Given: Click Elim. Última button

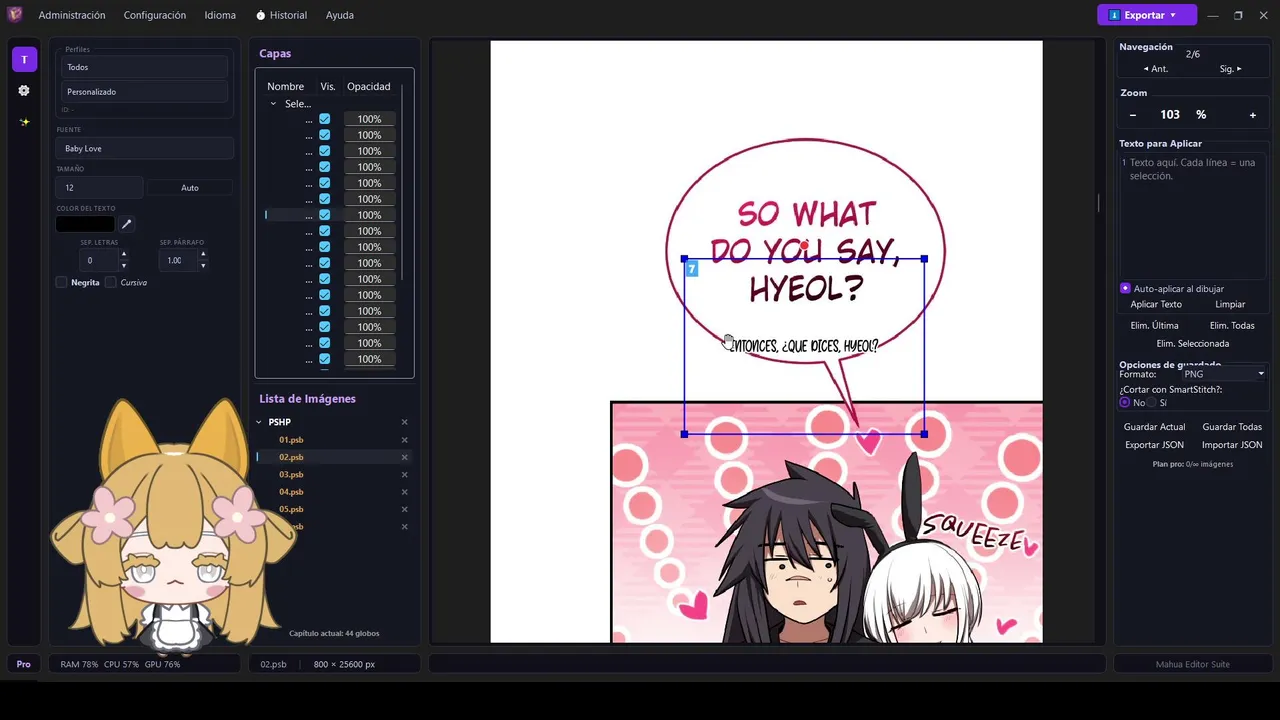Looking at the screenshot, I should tap(1154, 325).
